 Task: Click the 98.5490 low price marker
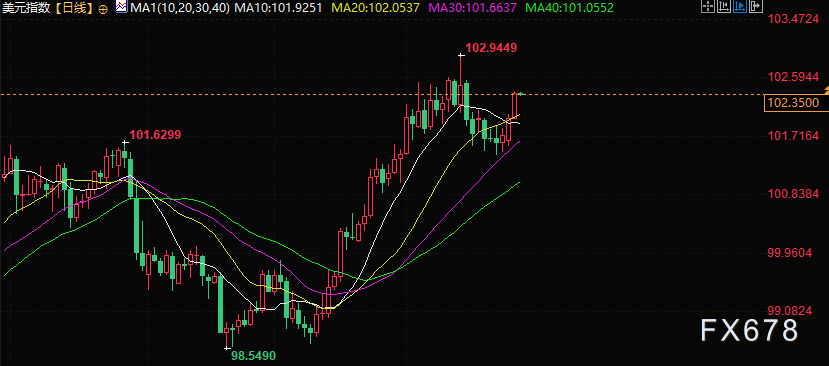click(254, 356)
